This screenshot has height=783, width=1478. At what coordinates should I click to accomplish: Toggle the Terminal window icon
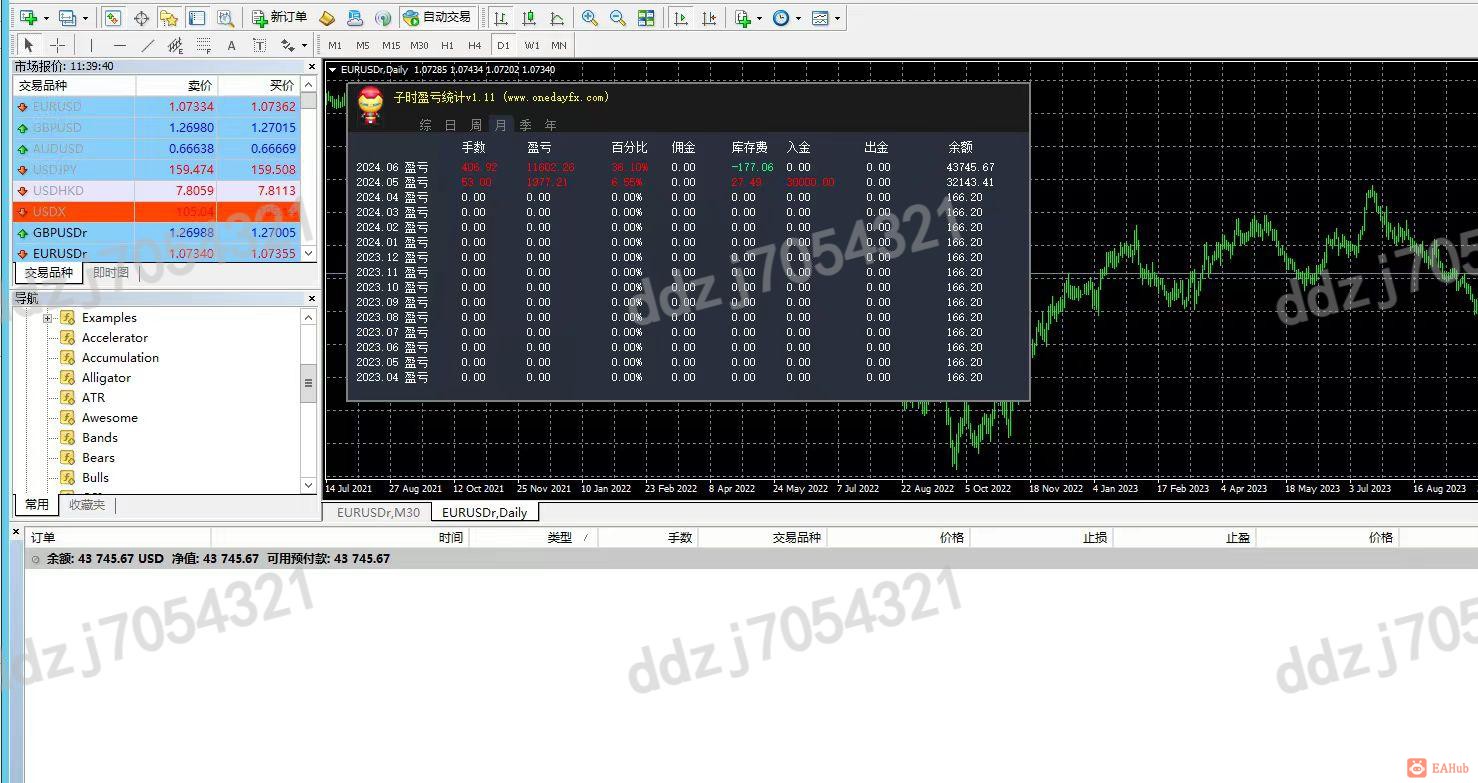(x=197, y=18)
